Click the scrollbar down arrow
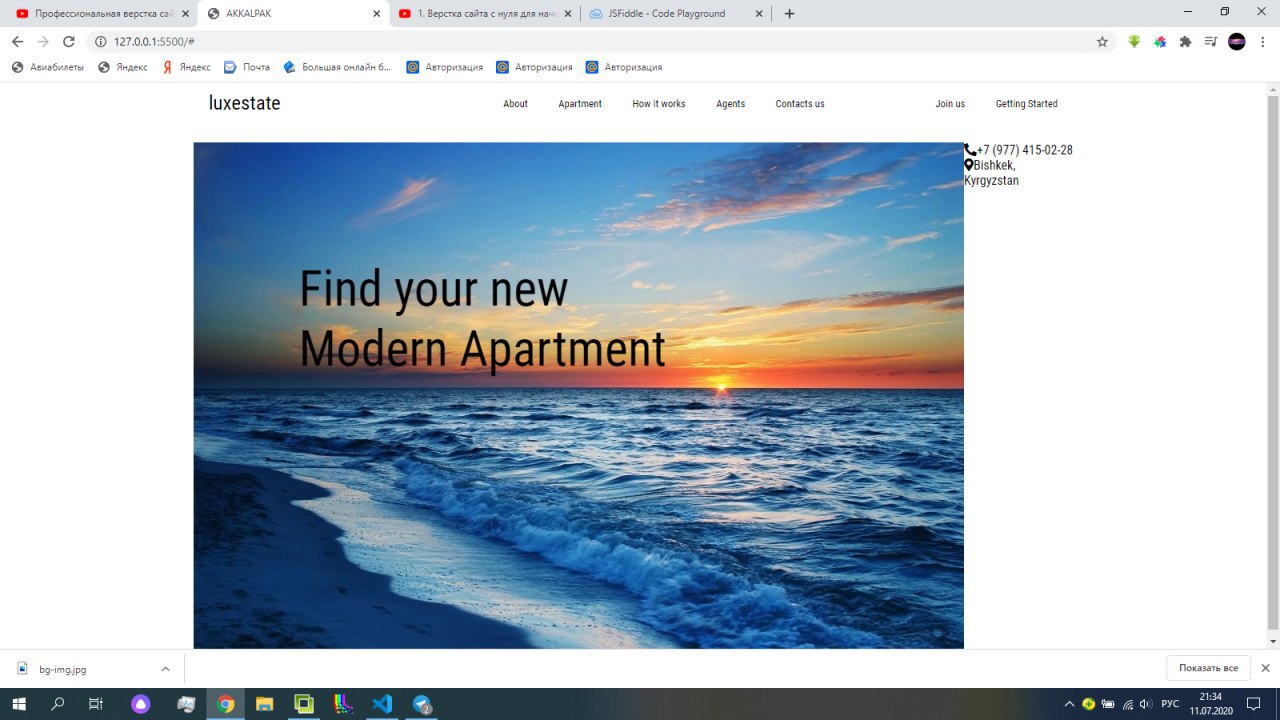 (x=1273, y=641)
